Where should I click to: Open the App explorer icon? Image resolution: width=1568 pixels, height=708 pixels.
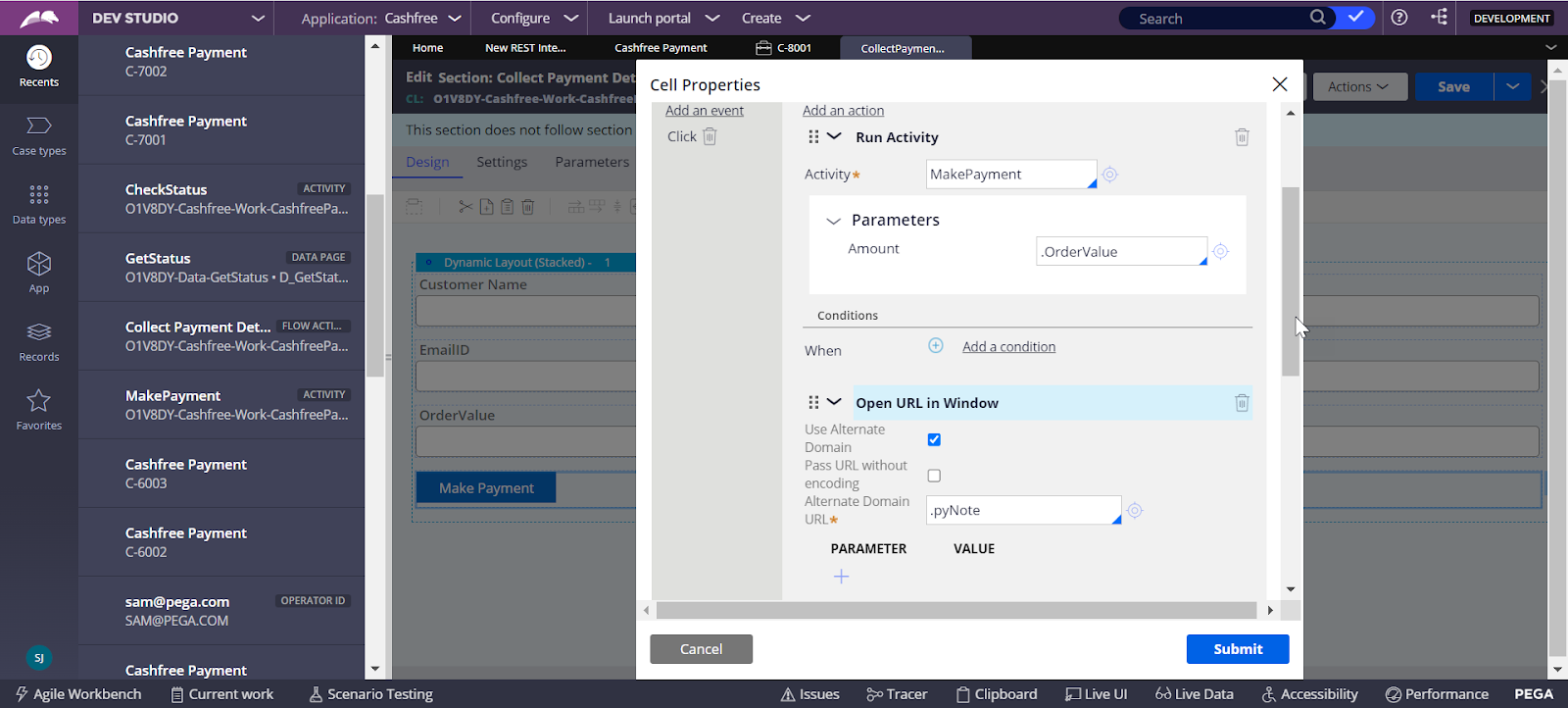pos(39,273)
